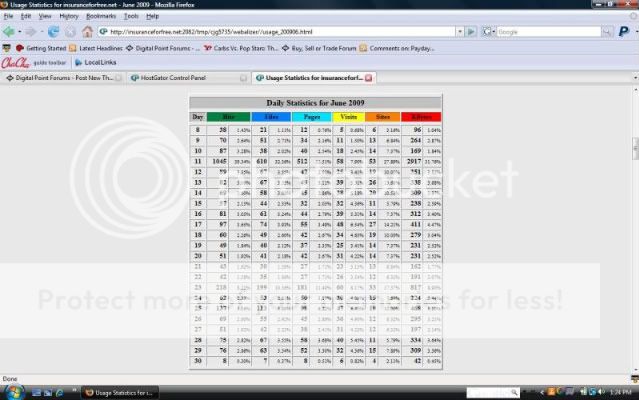
Task: Click Firefox Usage Statistics taskbar button
Action: coord(120,393)
